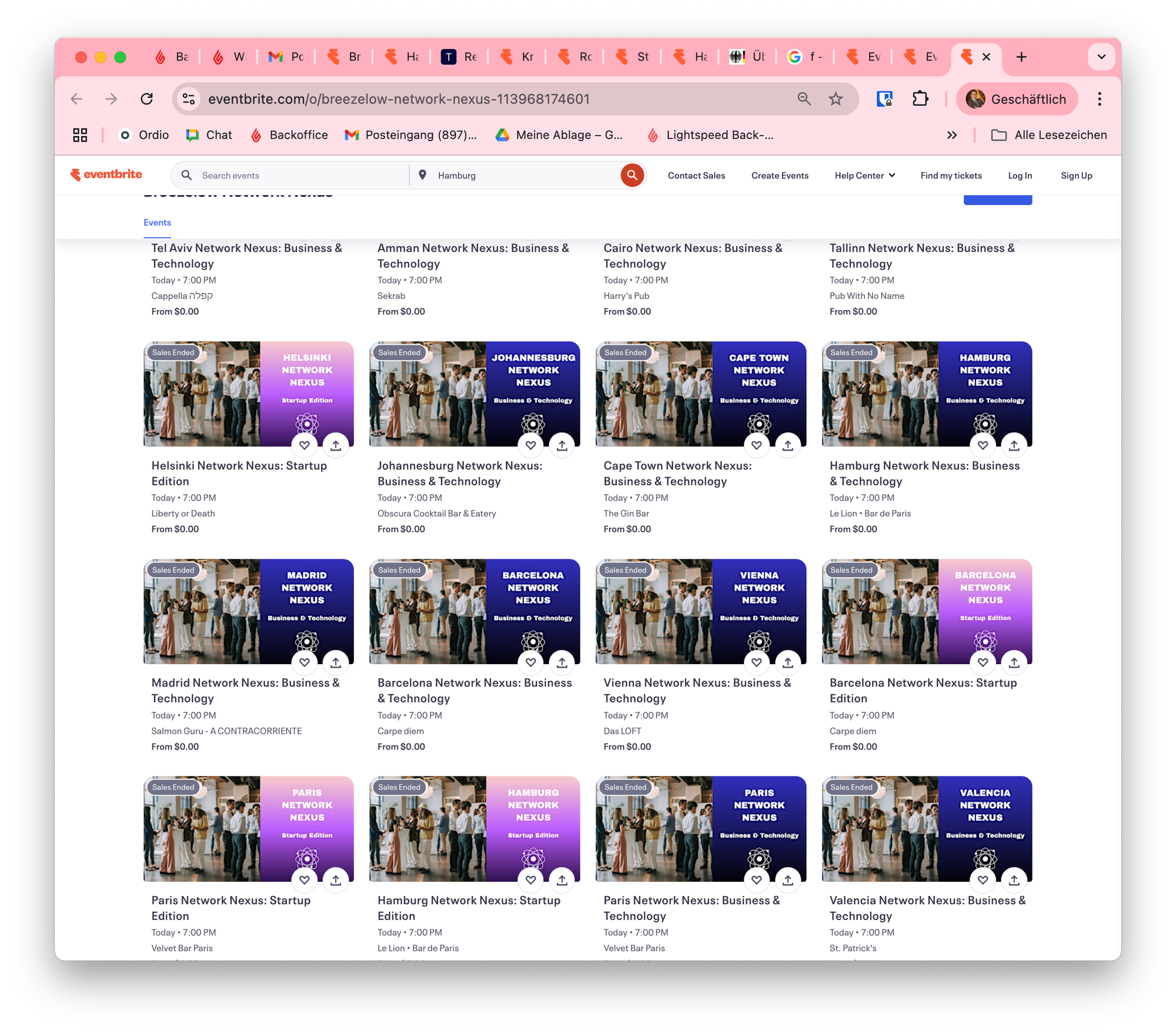
Task: Click the Eventbrite logo
Action: coord(106,175)
